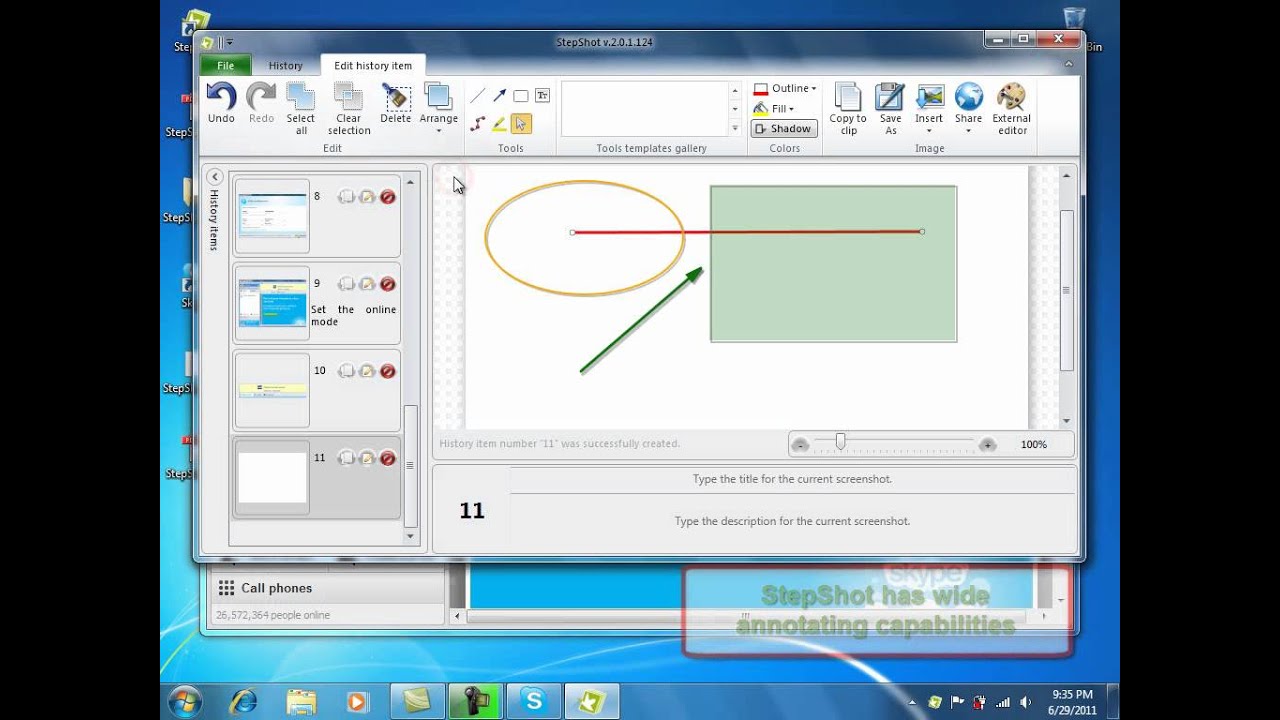
Task: Click the title field for screenshot
Action: point(792,479)
